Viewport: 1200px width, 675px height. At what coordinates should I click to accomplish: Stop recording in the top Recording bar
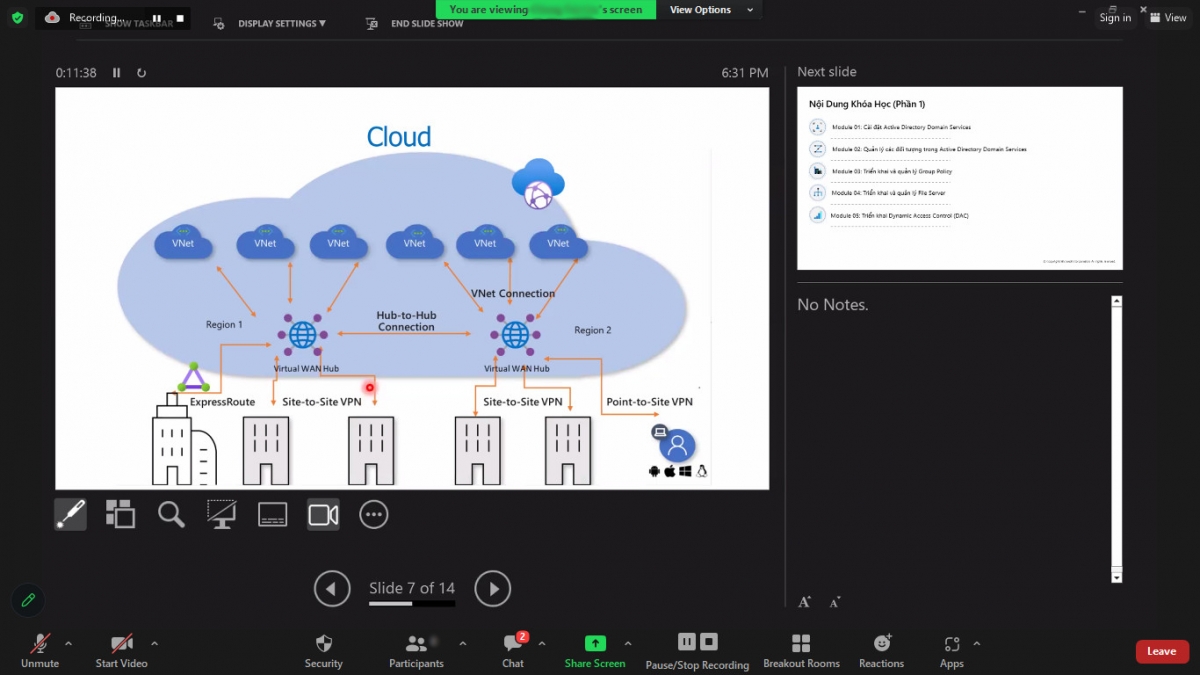pos(180,18)
